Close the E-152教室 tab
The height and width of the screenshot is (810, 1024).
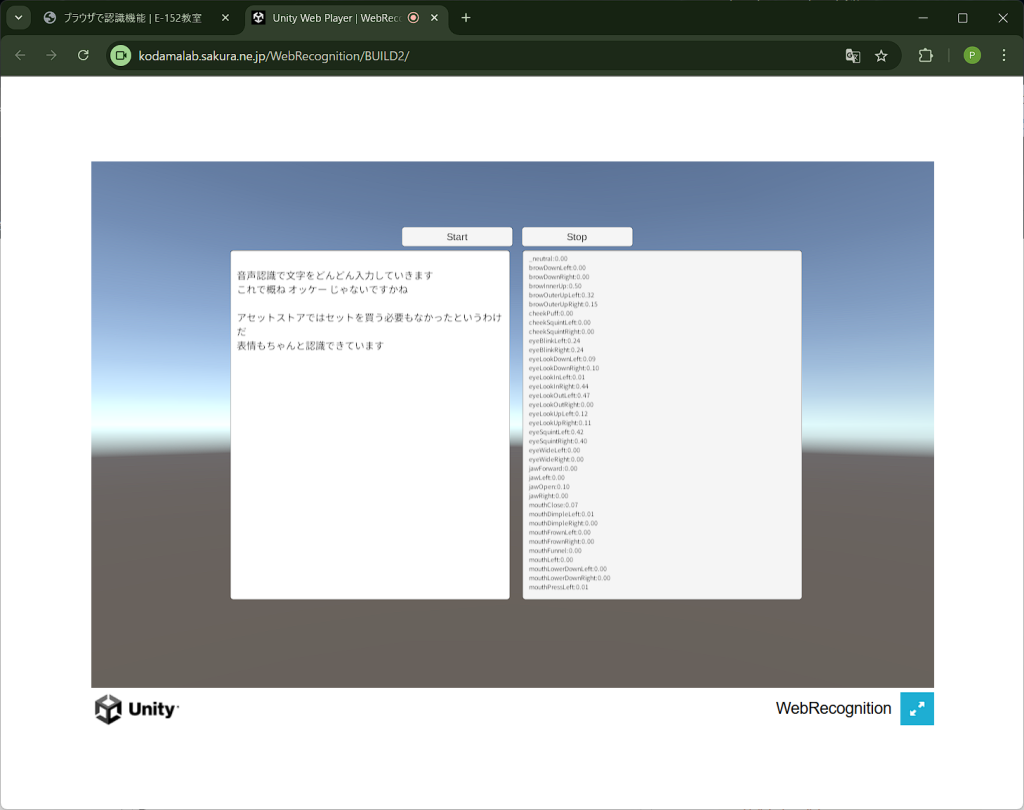[226, 18]
